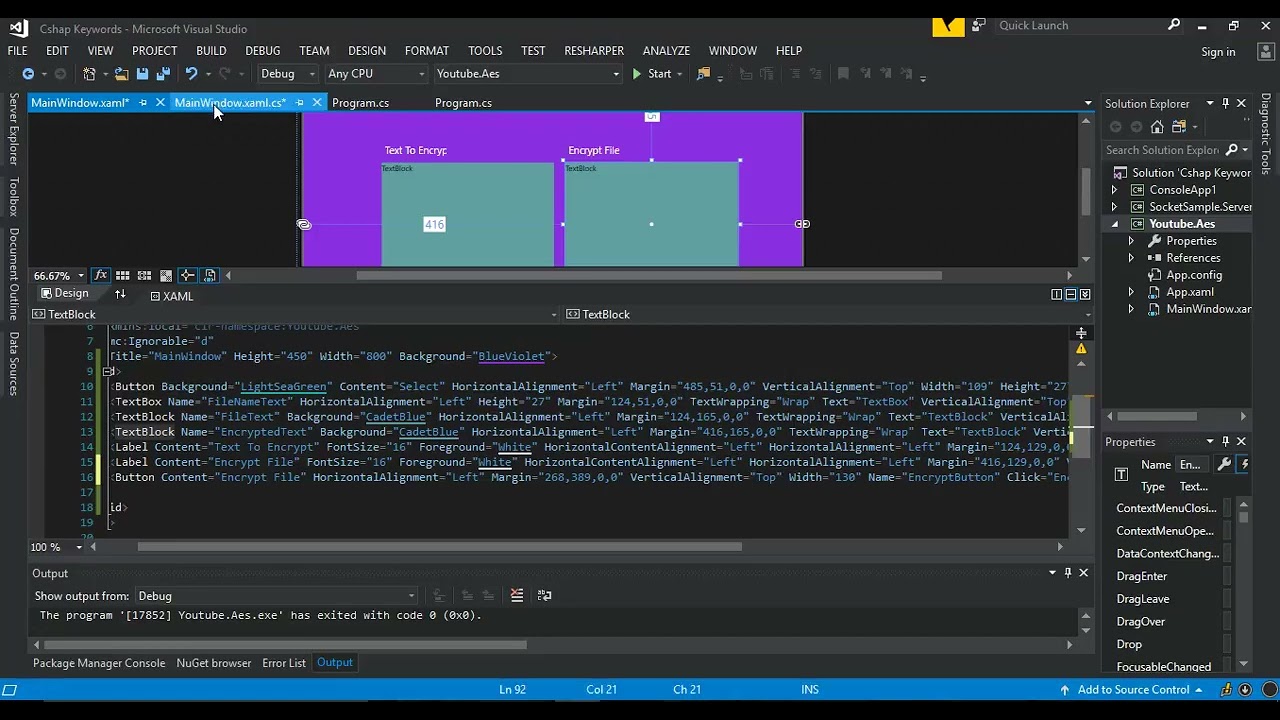Toggle the snap grid display icon
The width and height of the screenshot is (1280, 720).
123,276
